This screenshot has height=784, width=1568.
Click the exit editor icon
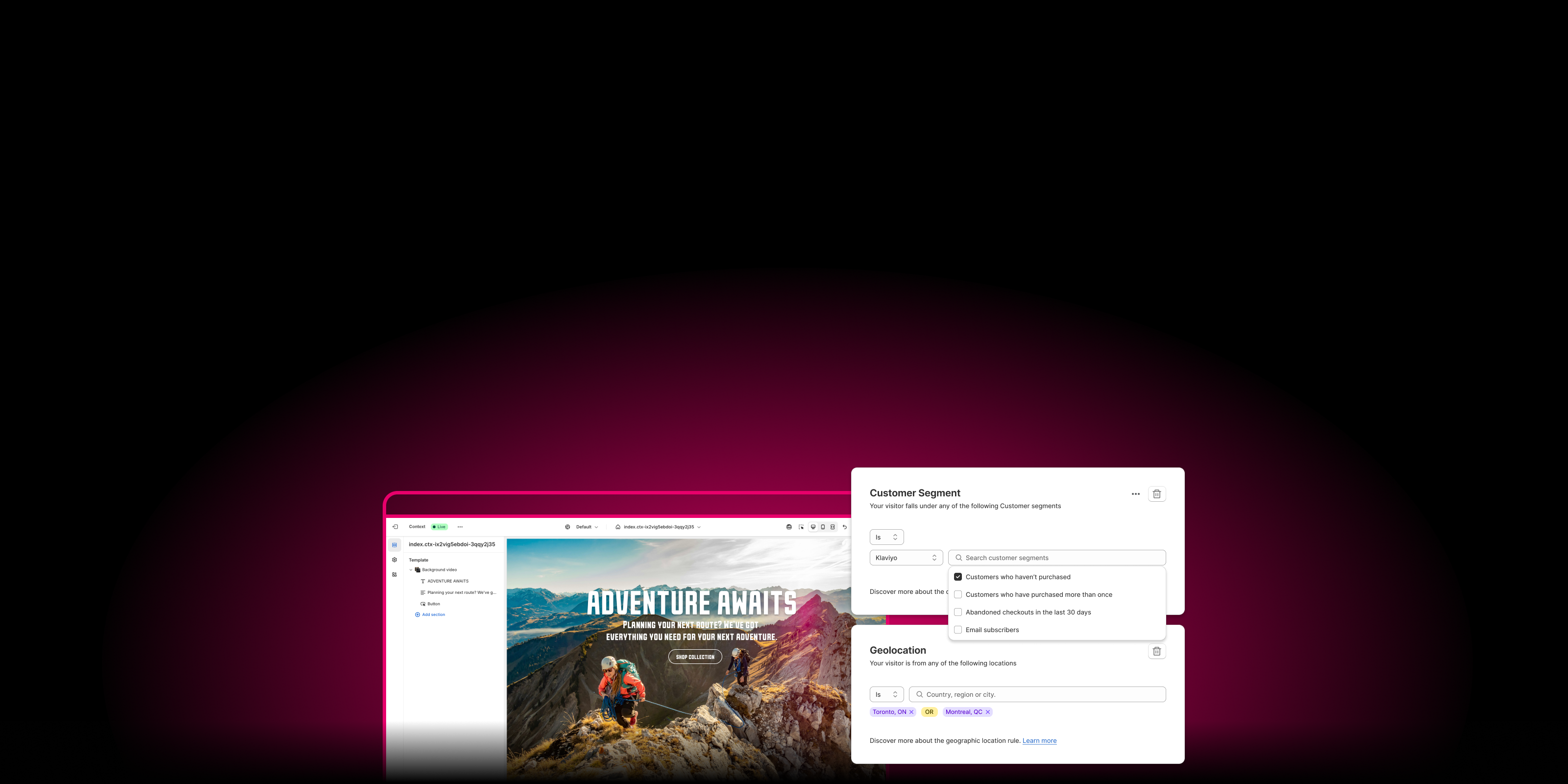pos(395,527)
